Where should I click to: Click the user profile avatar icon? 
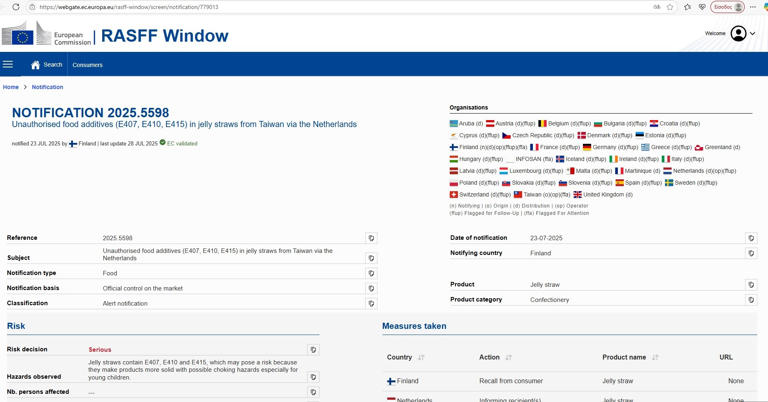(x=738, y=34)
